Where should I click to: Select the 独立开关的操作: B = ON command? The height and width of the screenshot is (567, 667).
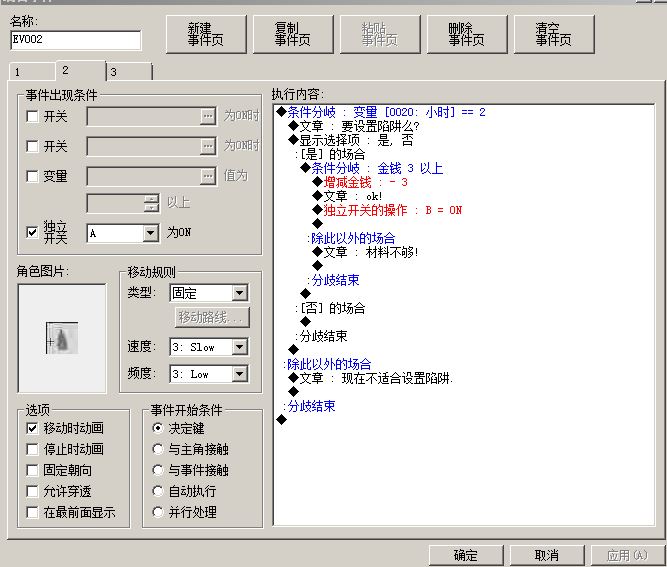click(387, 211)
